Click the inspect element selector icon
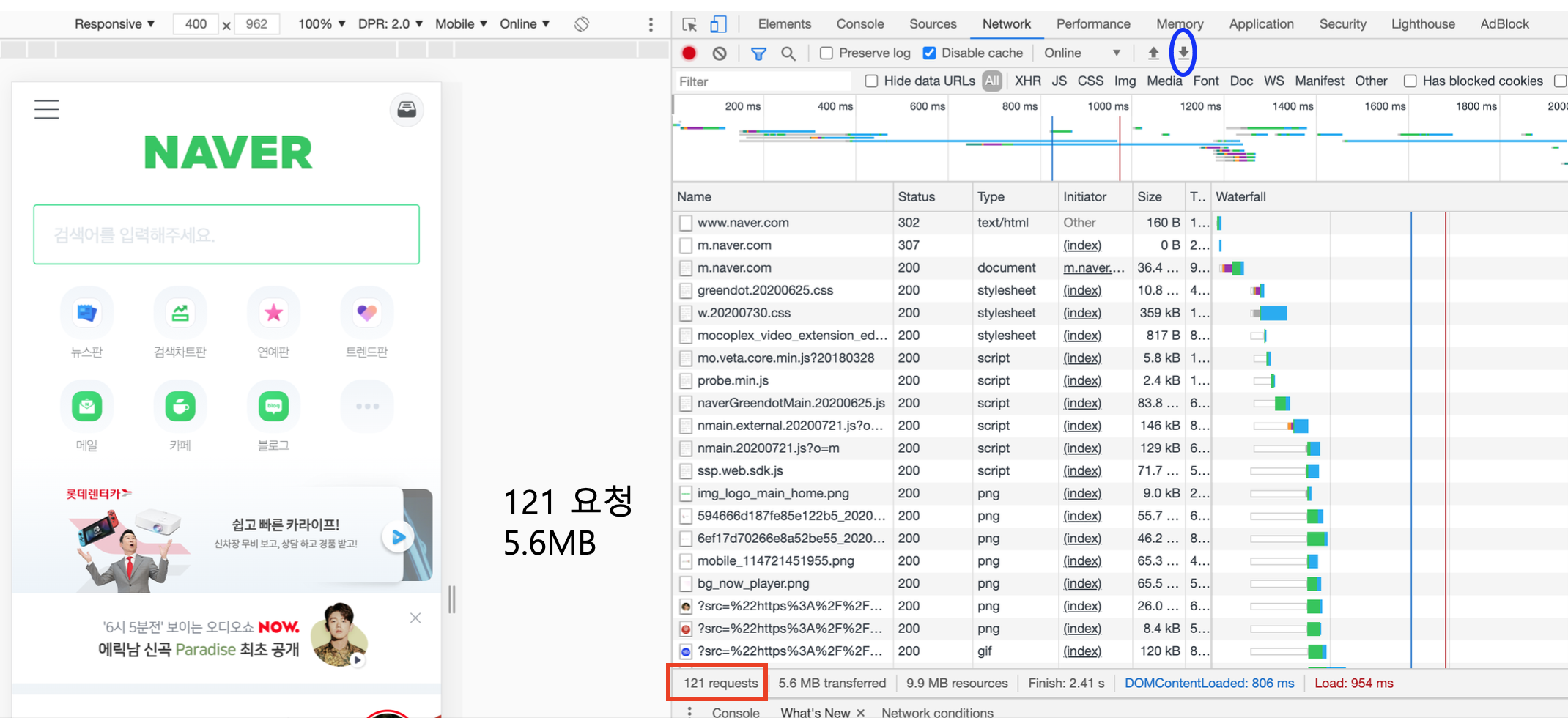Viewport: 1568px width, 718px height. coord(689,24)
